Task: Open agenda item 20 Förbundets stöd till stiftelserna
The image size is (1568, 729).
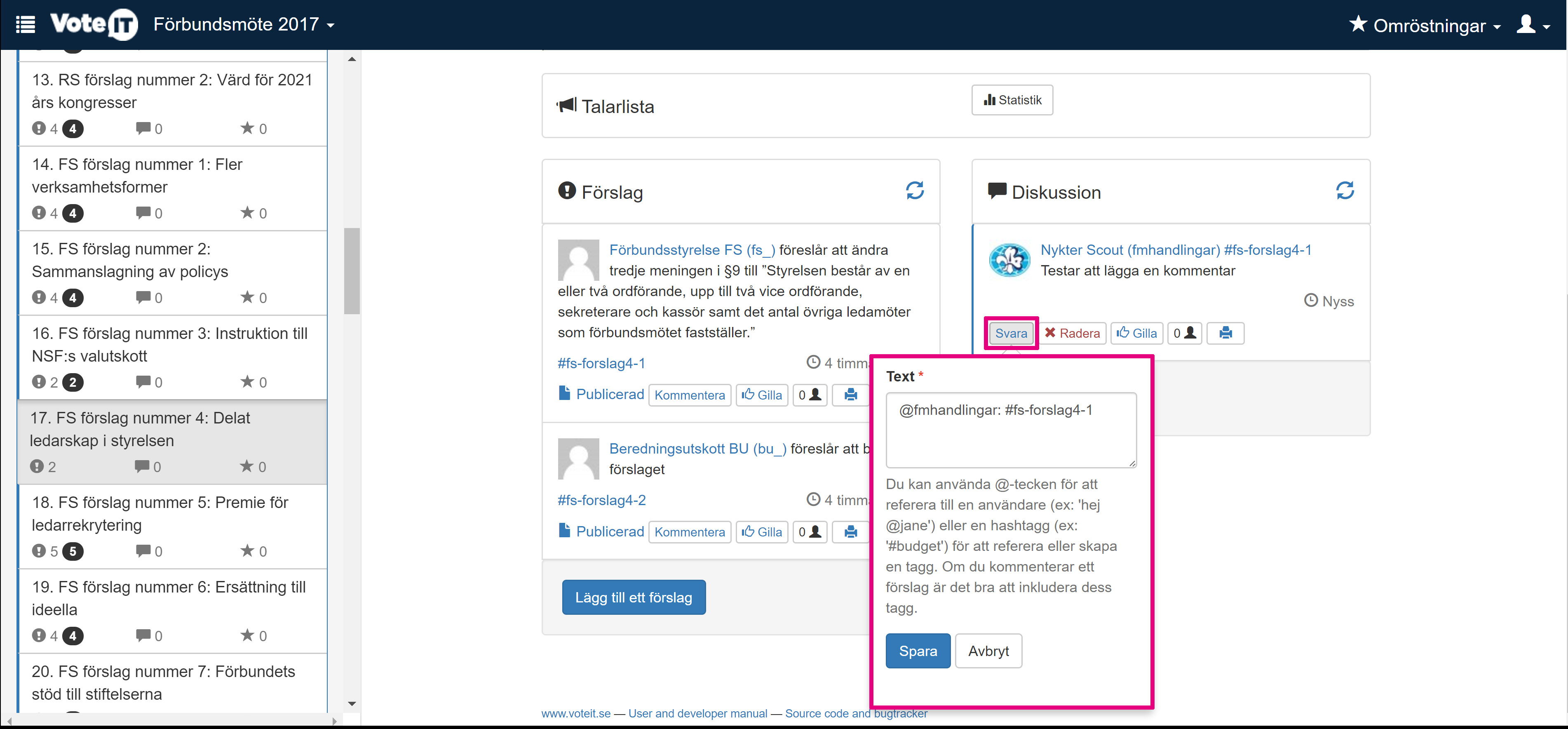Action: [x=173, y=683]
